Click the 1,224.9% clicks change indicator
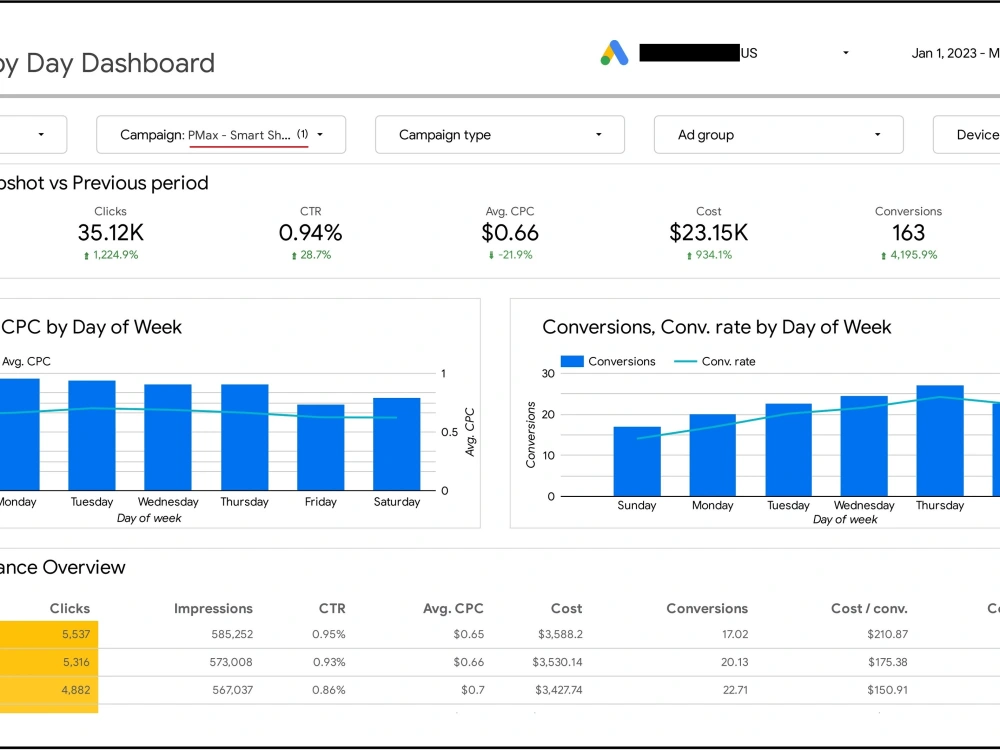This screenshot has height=750, width=1000. (111, 255)
